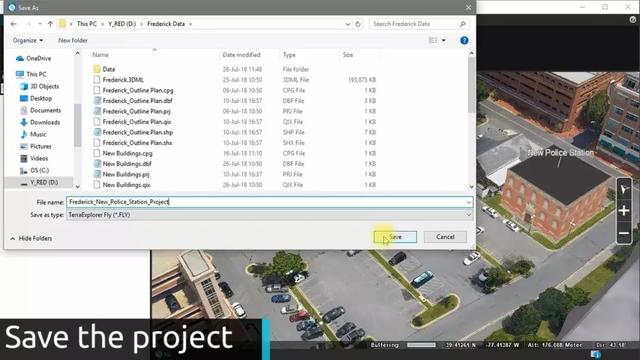640x360 pixels.
Task: Expand the Save as type dropdown
Action: click(468, 215)
